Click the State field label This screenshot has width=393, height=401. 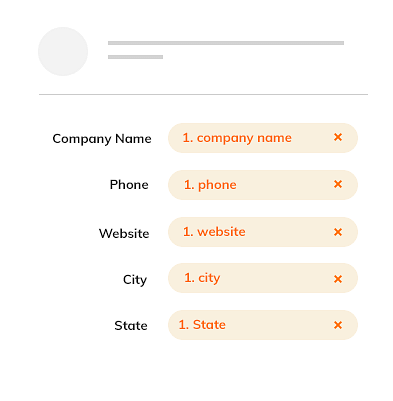pyautogui.click(x=131, y=325)
